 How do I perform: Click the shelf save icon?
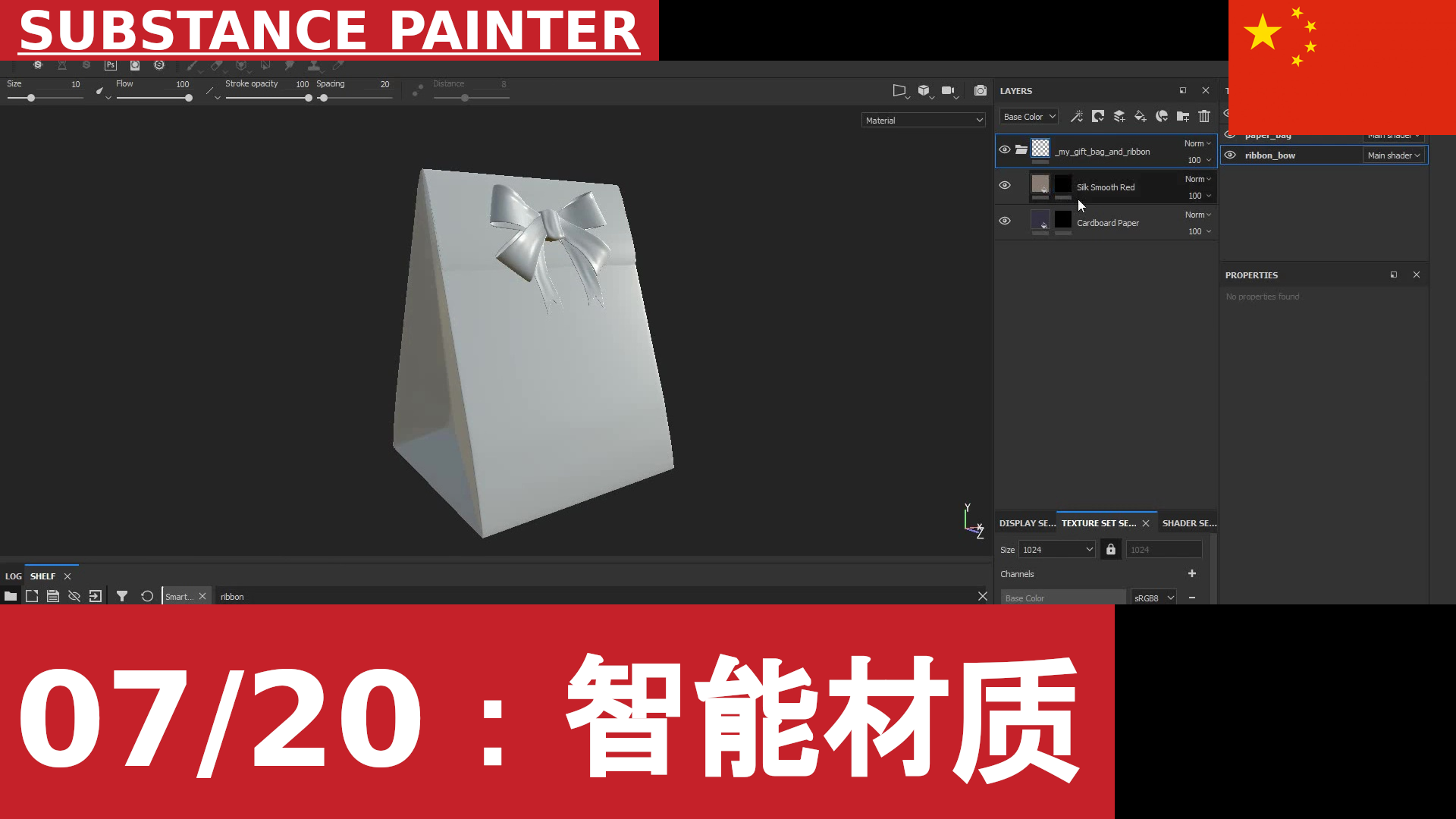click(x=53, y=597)
